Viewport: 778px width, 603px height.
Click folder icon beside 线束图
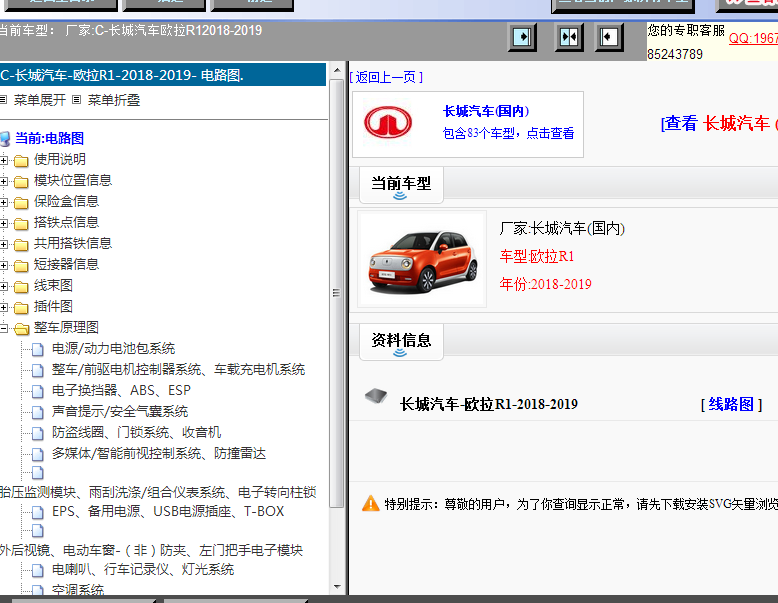[21, 286]
